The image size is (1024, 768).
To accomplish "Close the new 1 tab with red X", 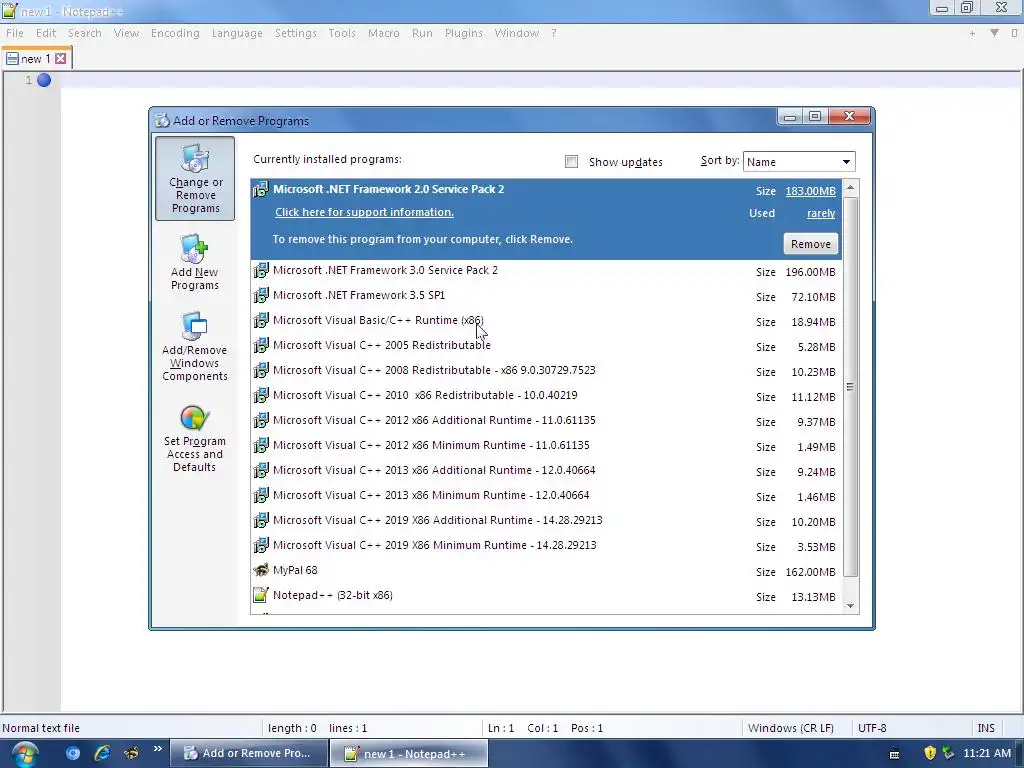I will (x=61, y=59).
